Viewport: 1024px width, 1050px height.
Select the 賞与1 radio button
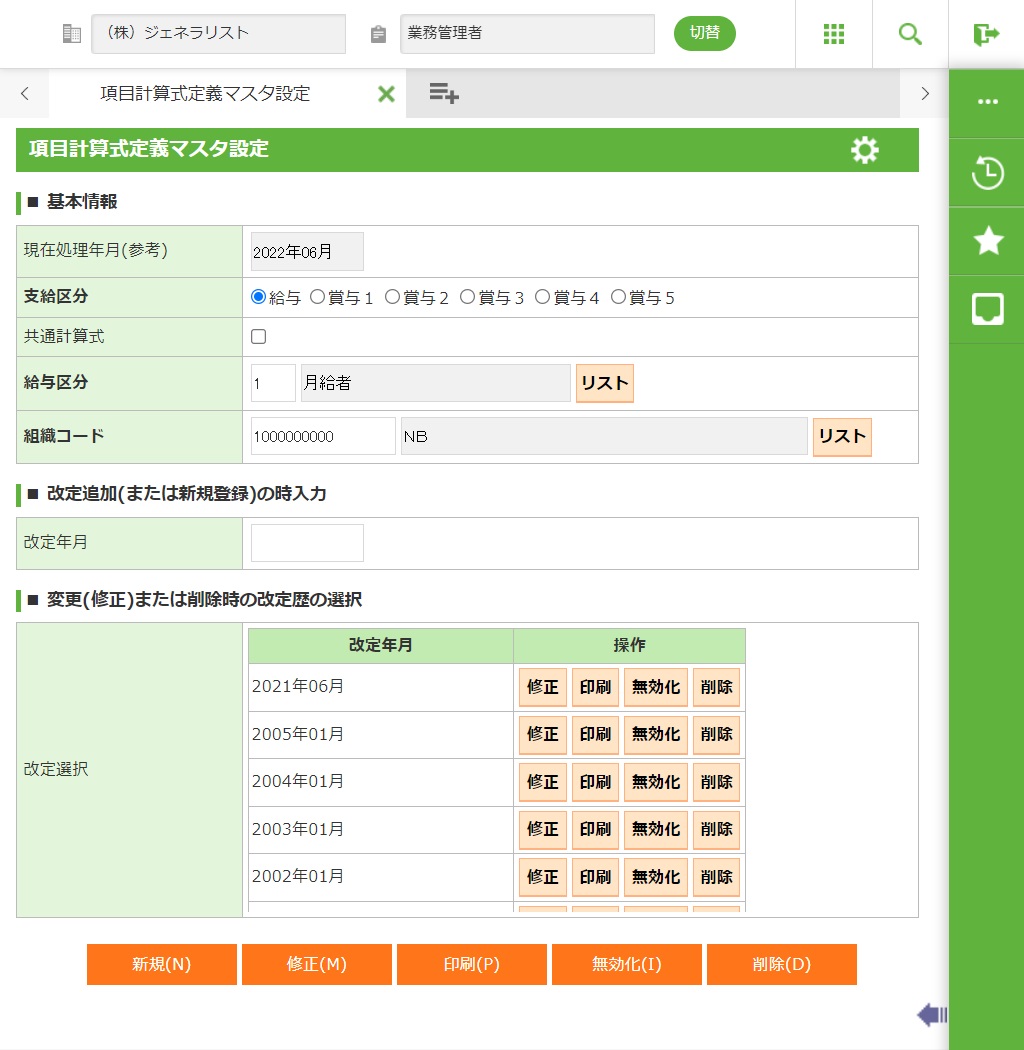(318, 297)
